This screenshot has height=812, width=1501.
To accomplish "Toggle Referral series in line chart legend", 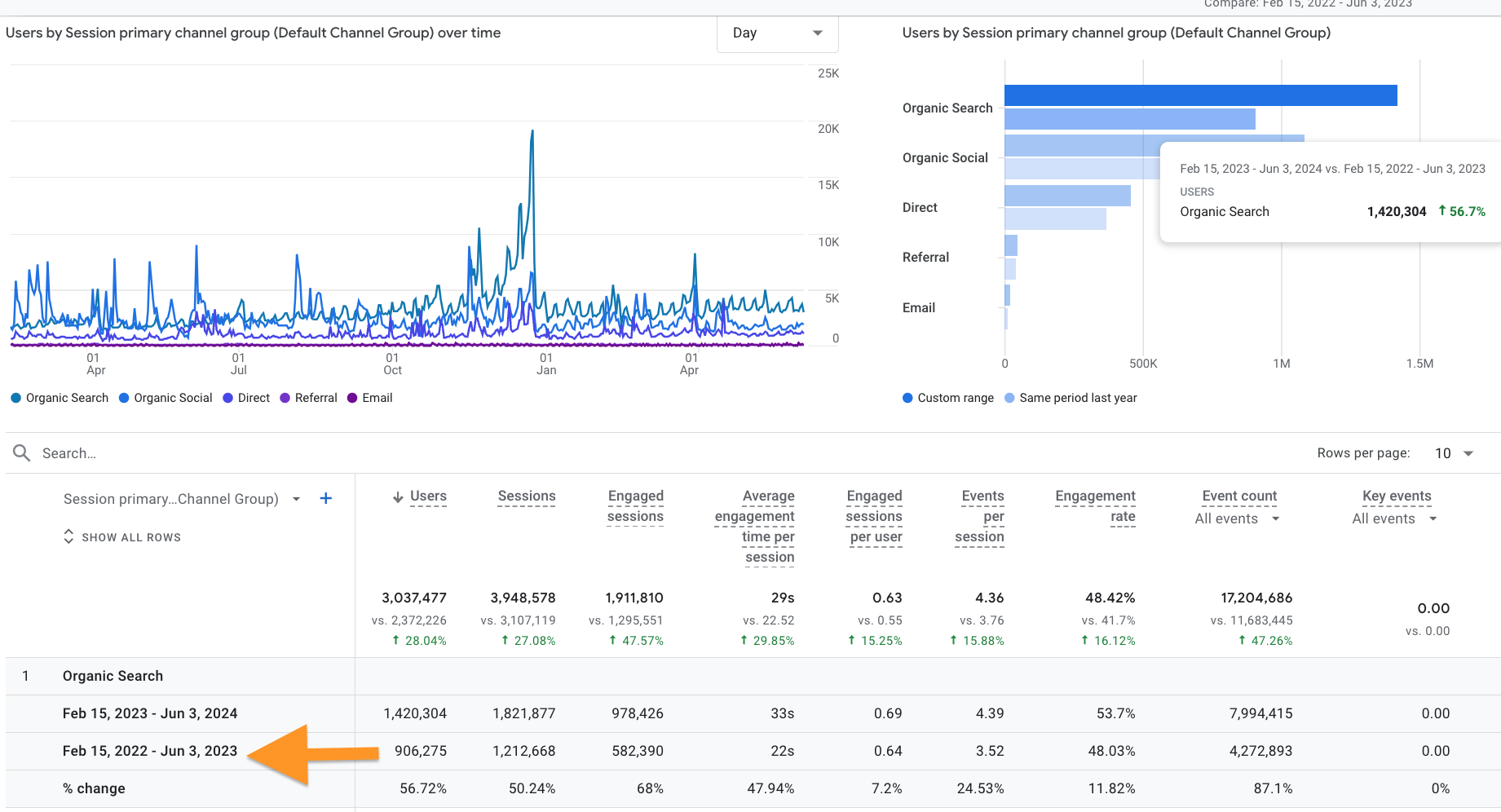I will point(308,398).
